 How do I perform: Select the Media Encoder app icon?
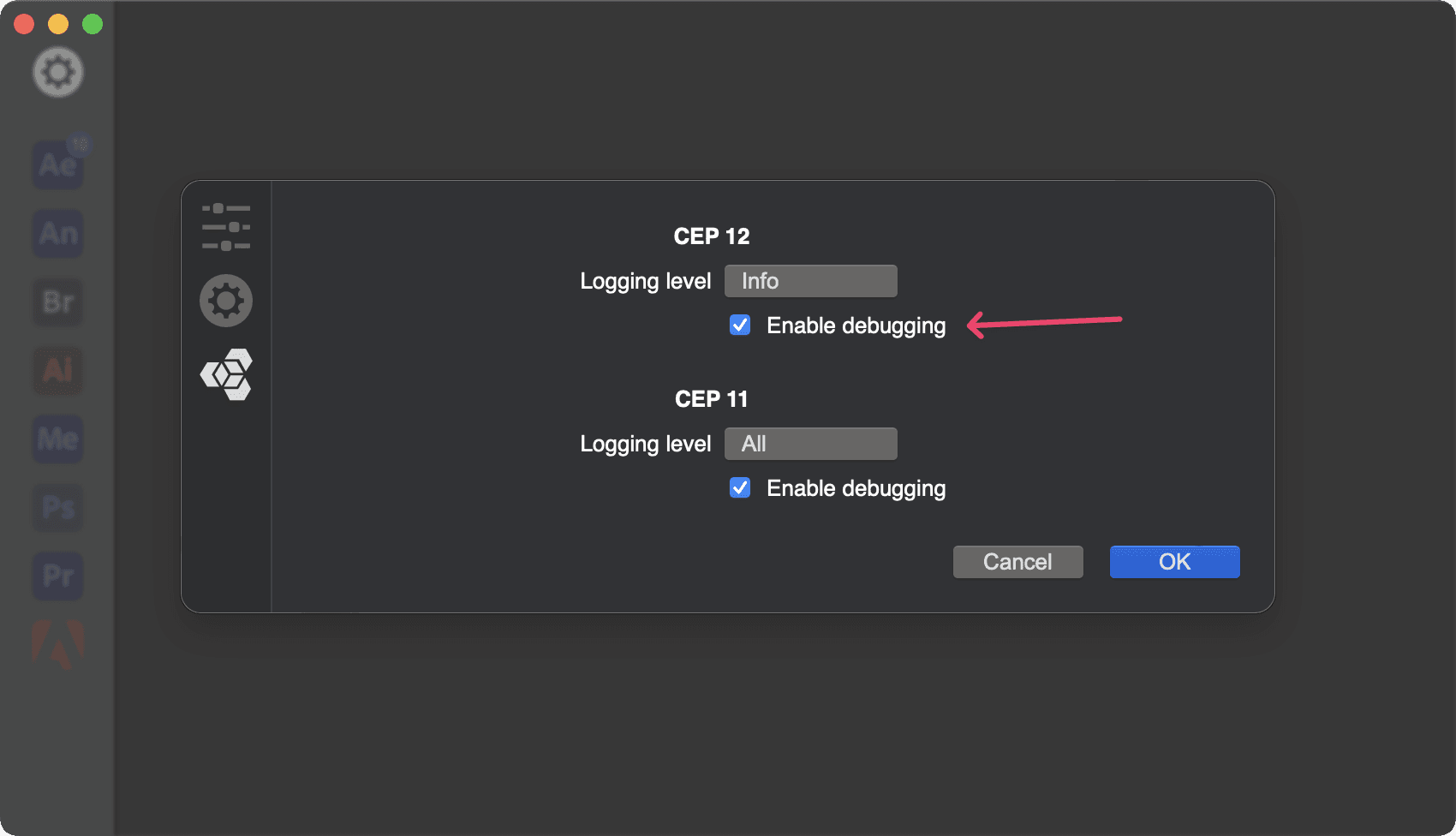point(58,439)
